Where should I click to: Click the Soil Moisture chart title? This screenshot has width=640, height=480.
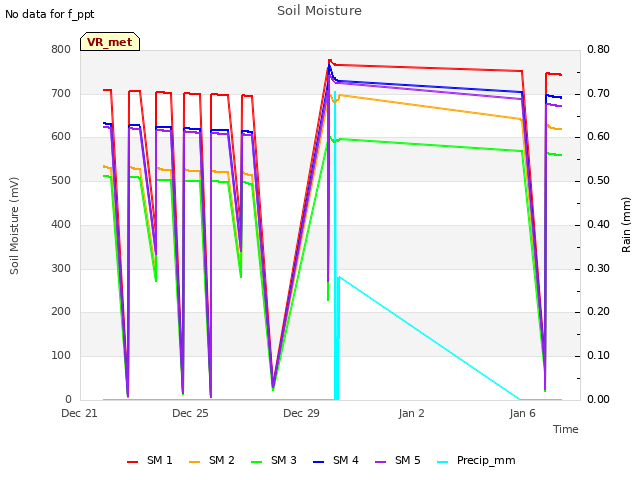pyautogui.click(x=319, y=11)
